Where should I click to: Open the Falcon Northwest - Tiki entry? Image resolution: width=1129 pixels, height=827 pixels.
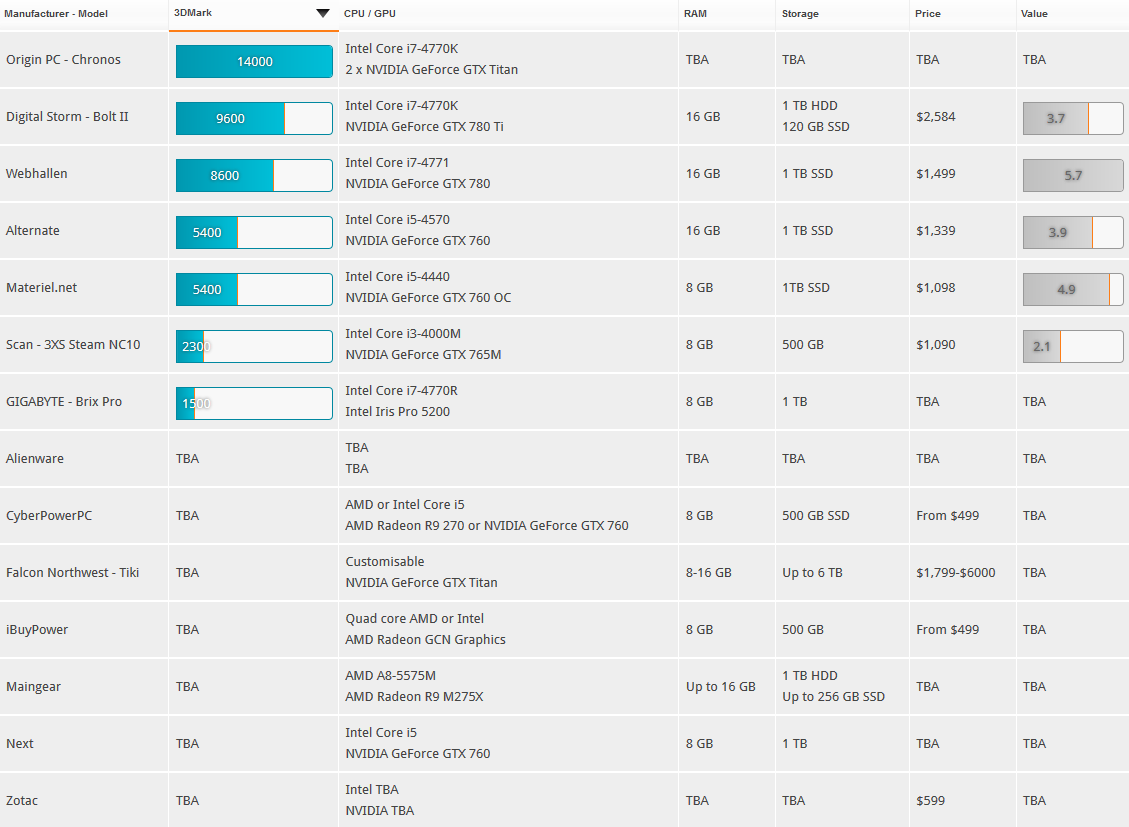[x=73, y=573]
